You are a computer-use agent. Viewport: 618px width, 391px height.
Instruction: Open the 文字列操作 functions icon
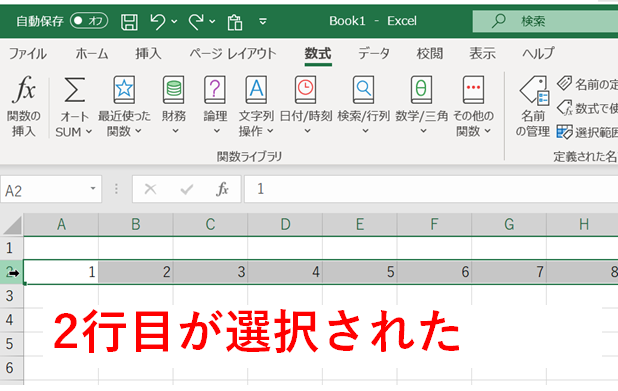click(256, 90)
